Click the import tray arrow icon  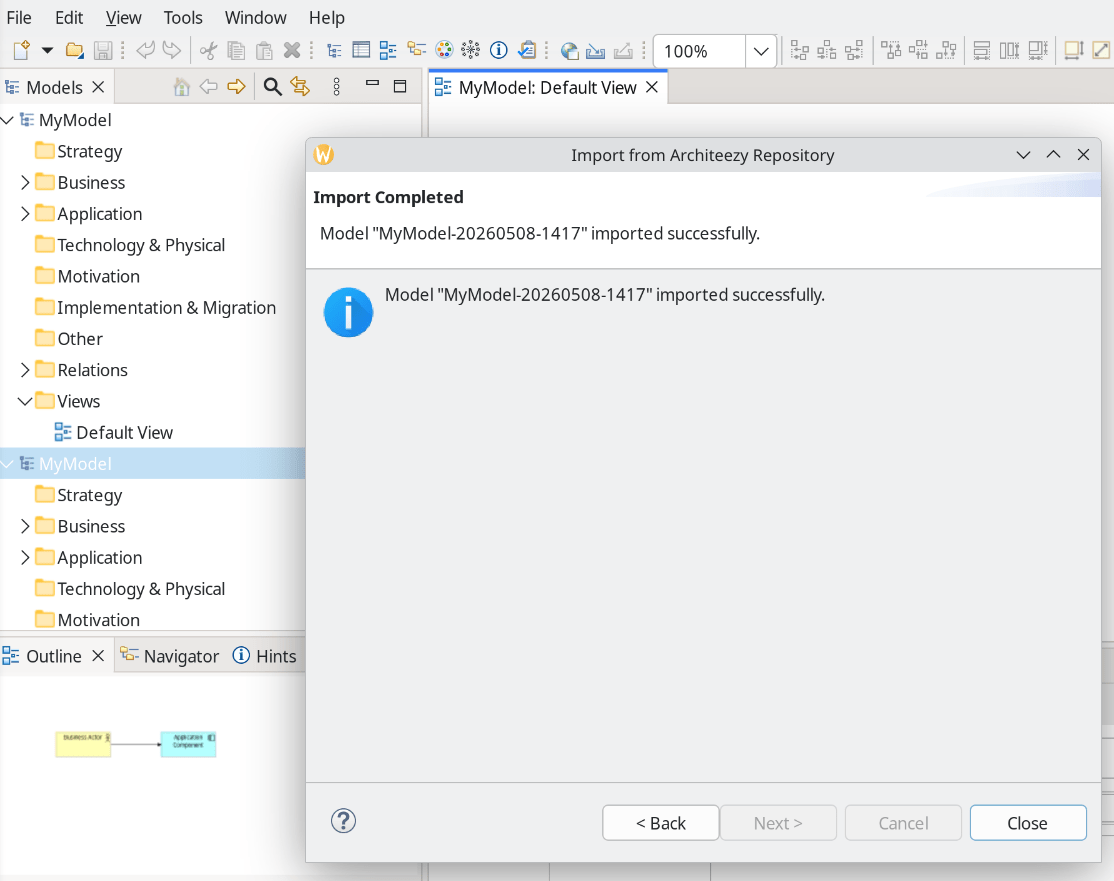(595, 50)
